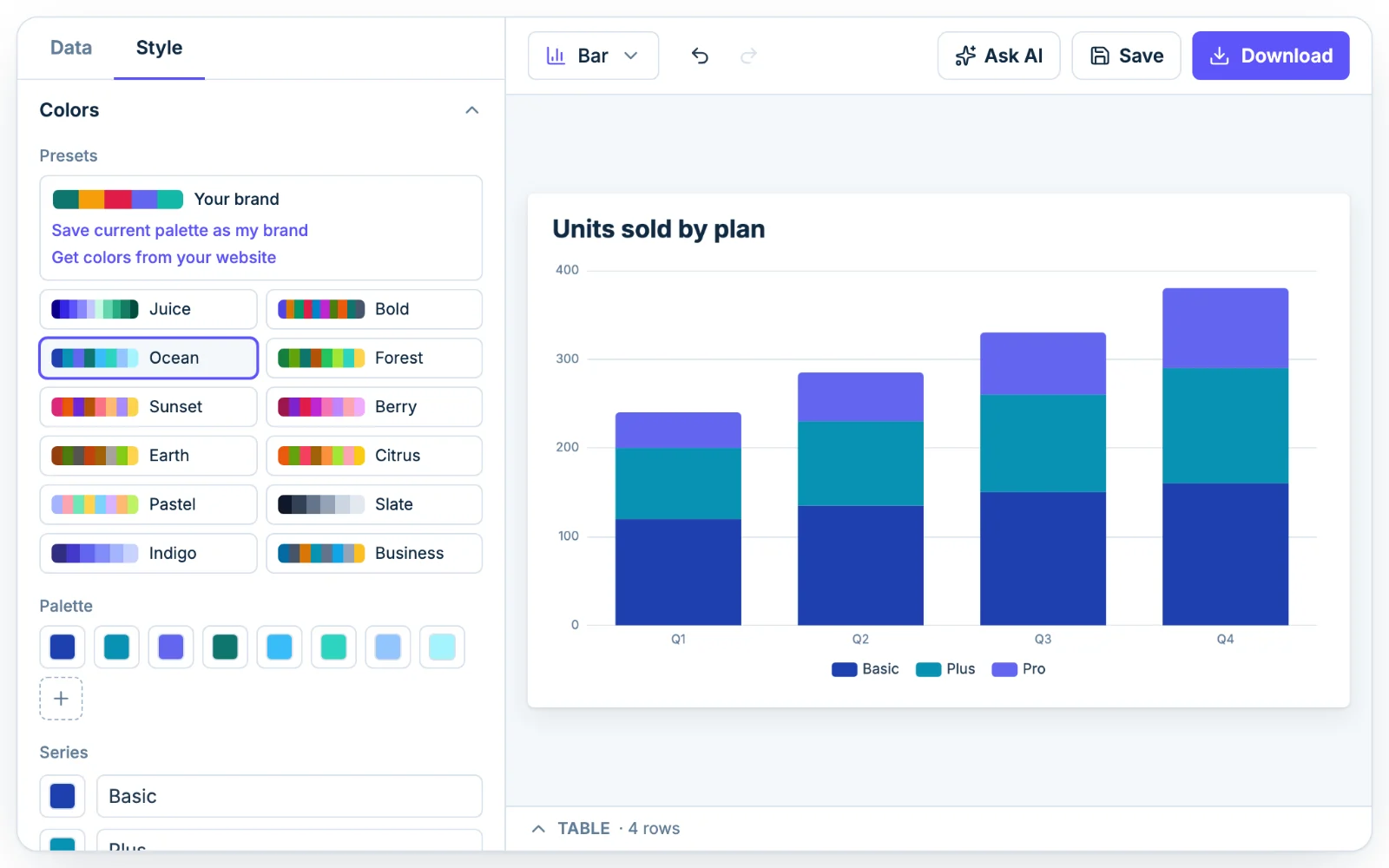
Task: Click Get colors from your website
Action: click(x=164, y=257)
